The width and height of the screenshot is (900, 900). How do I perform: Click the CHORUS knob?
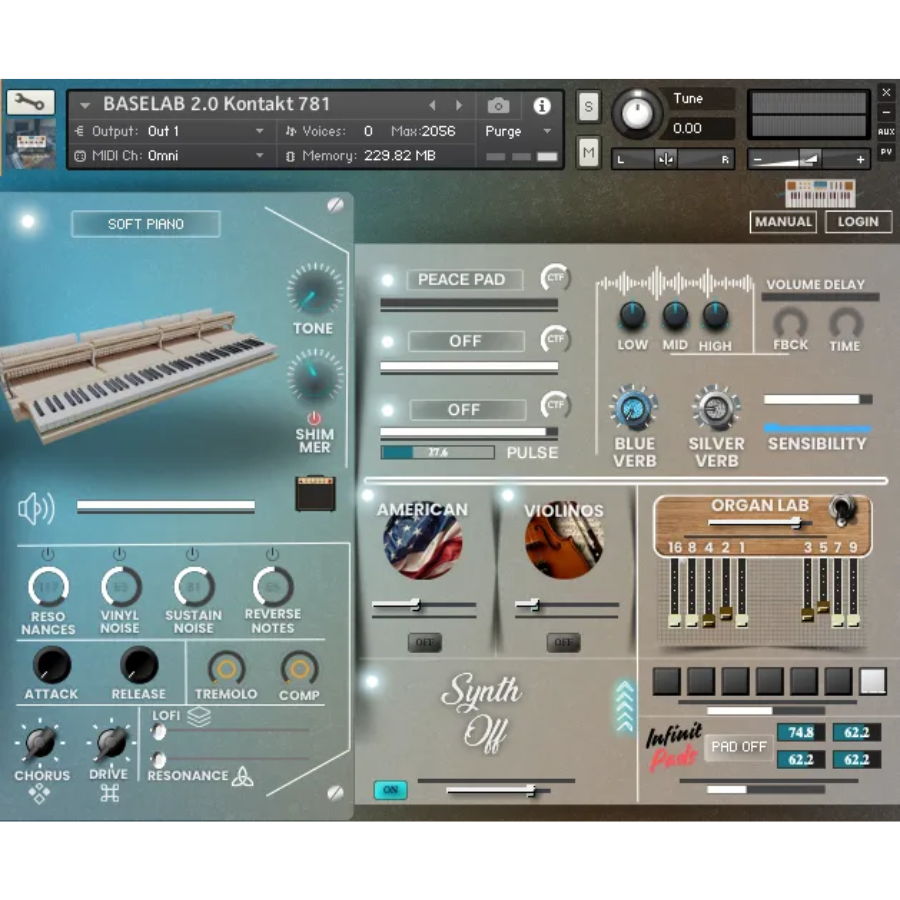point(40,742)
